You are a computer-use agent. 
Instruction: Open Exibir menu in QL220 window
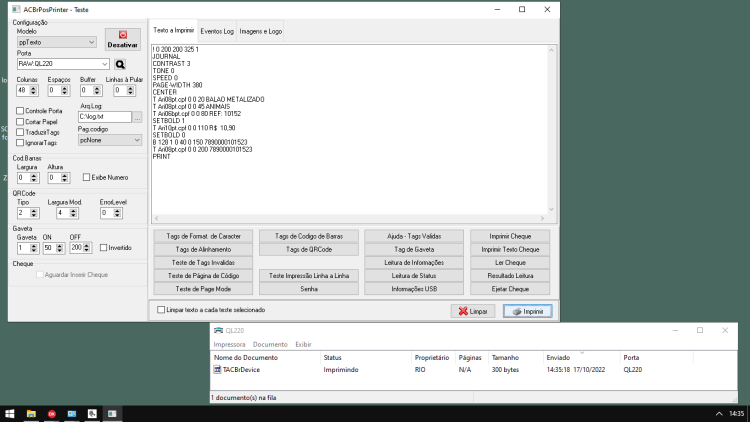(303, 344)
